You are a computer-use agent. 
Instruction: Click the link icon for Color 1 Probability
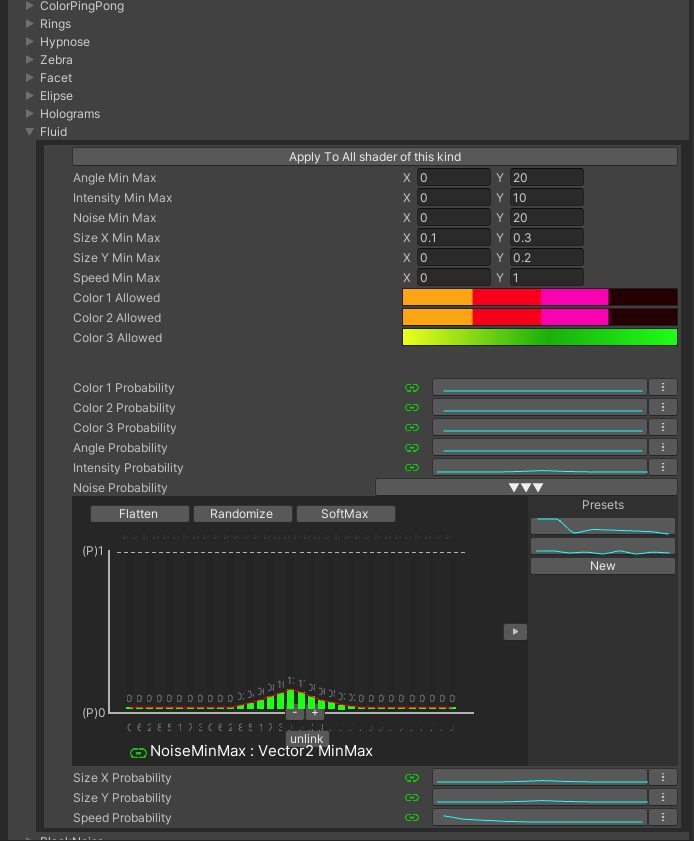411,388
